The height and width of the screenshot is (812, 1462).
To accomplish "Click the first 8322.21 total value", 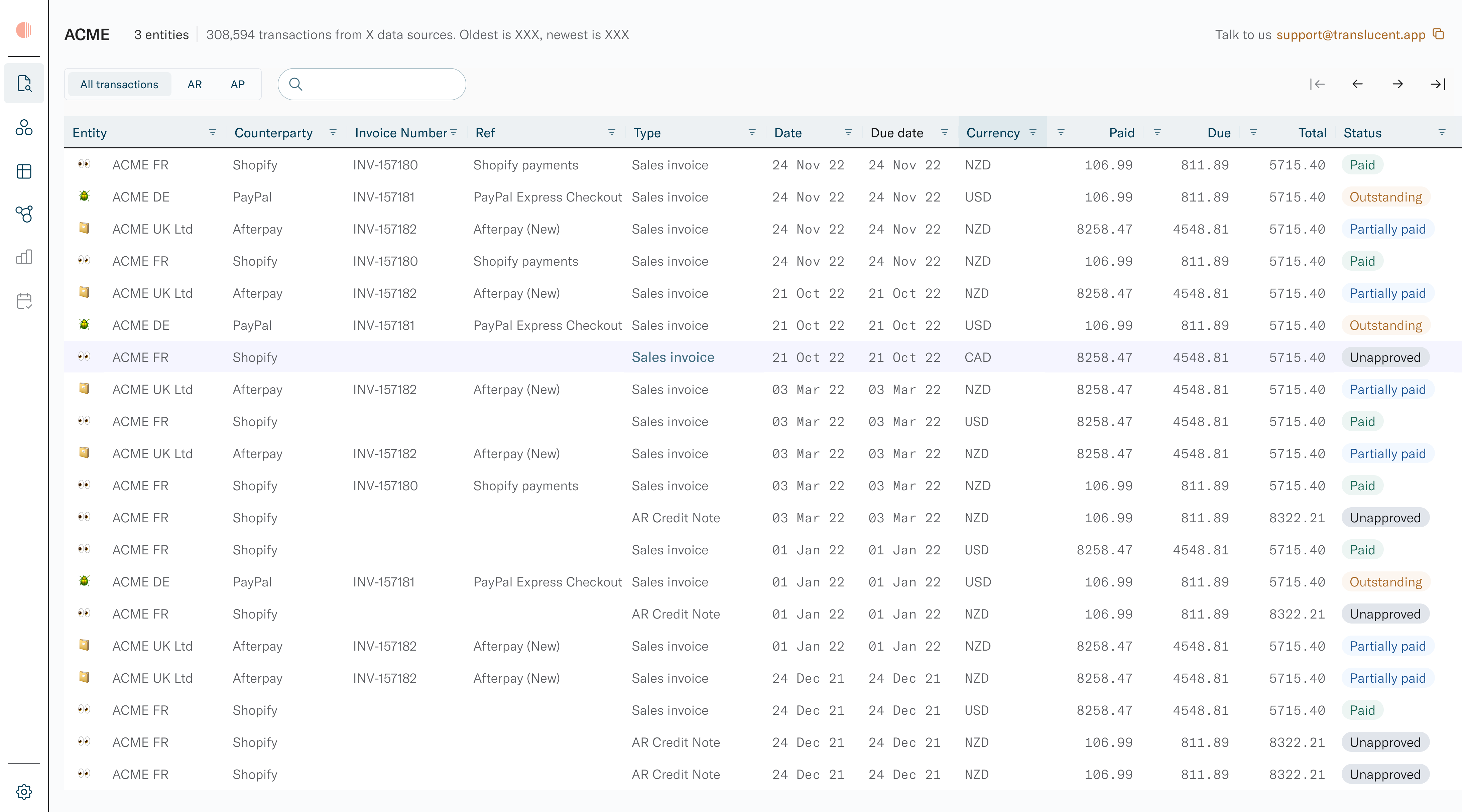I will [x=1297, y=518].
